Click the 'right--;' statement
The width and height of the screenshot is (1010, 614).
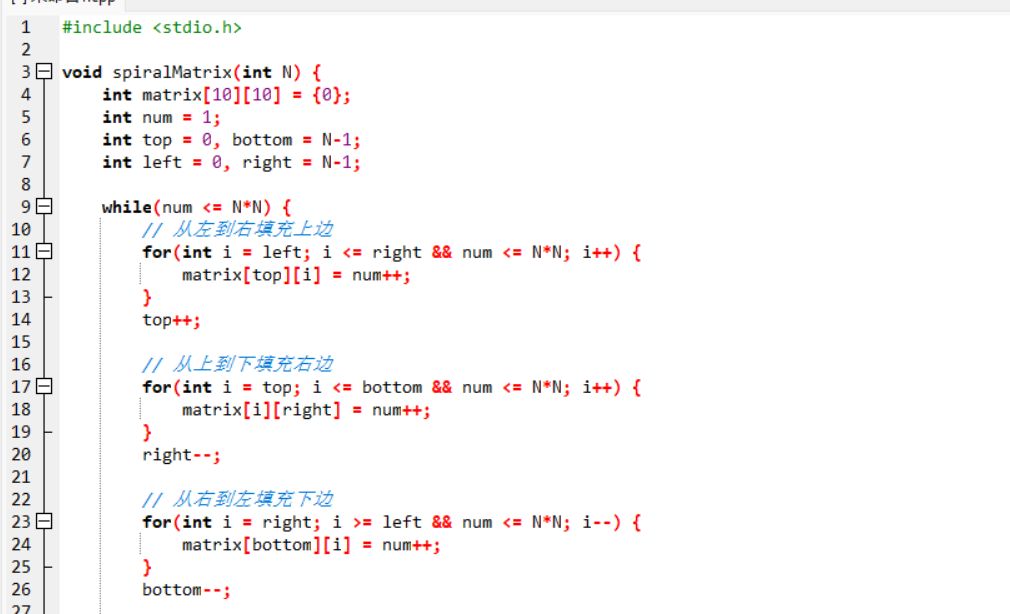click(x=182, y=455)
